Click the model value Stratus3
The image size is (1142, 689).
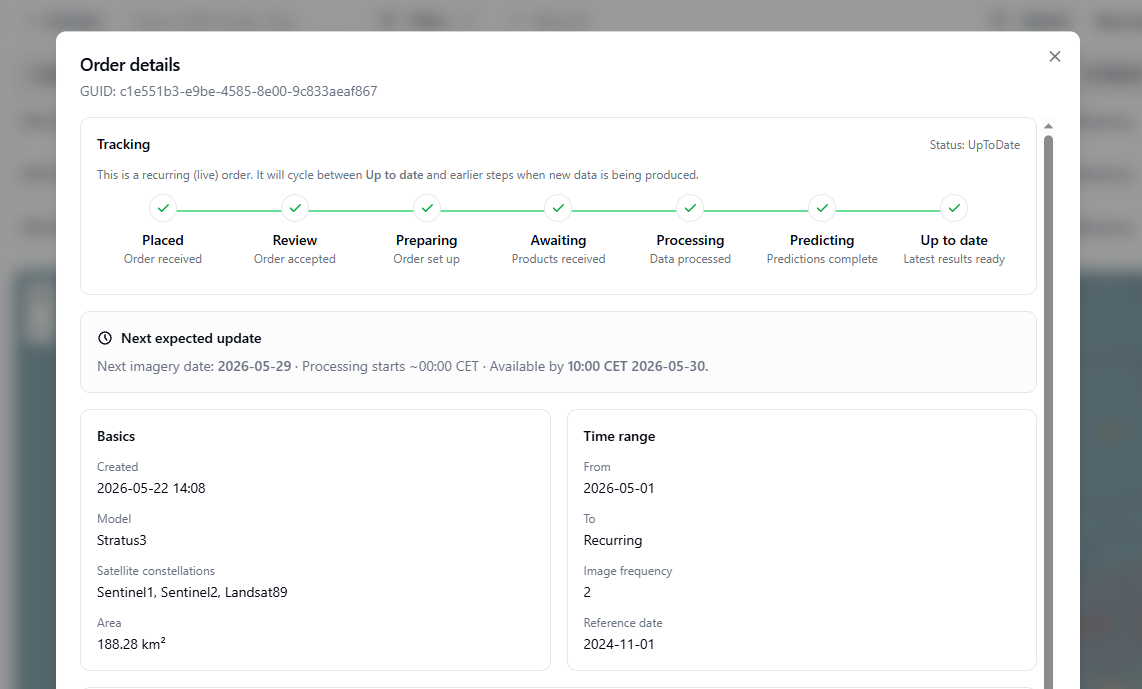[122, 540]
